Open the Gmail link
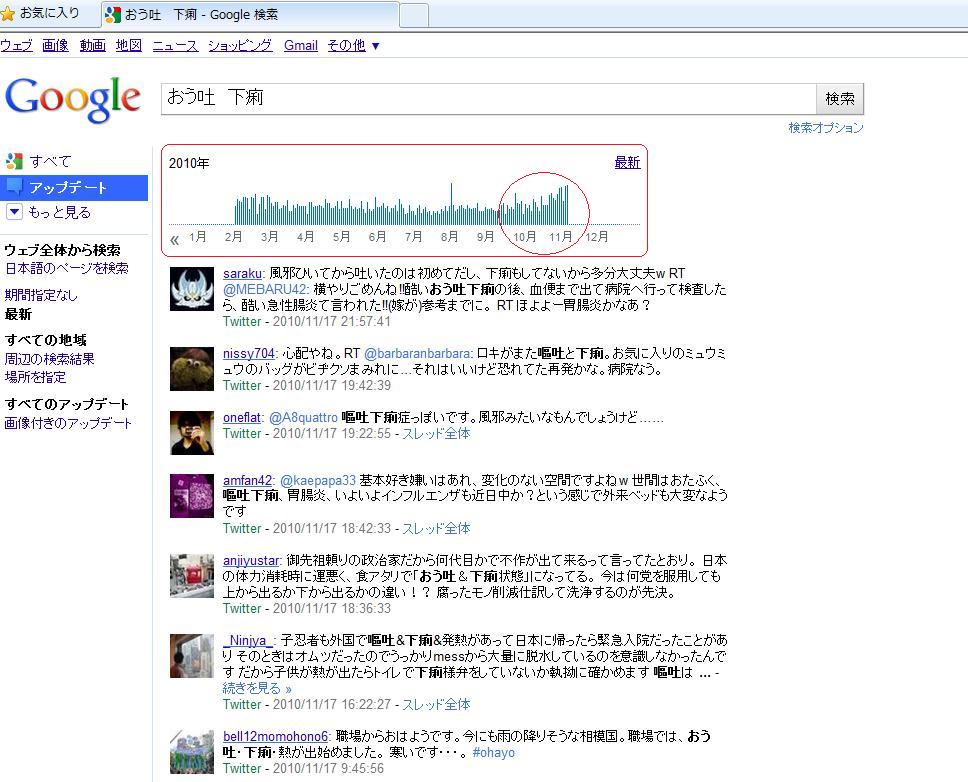 click(x=301, y=46)
